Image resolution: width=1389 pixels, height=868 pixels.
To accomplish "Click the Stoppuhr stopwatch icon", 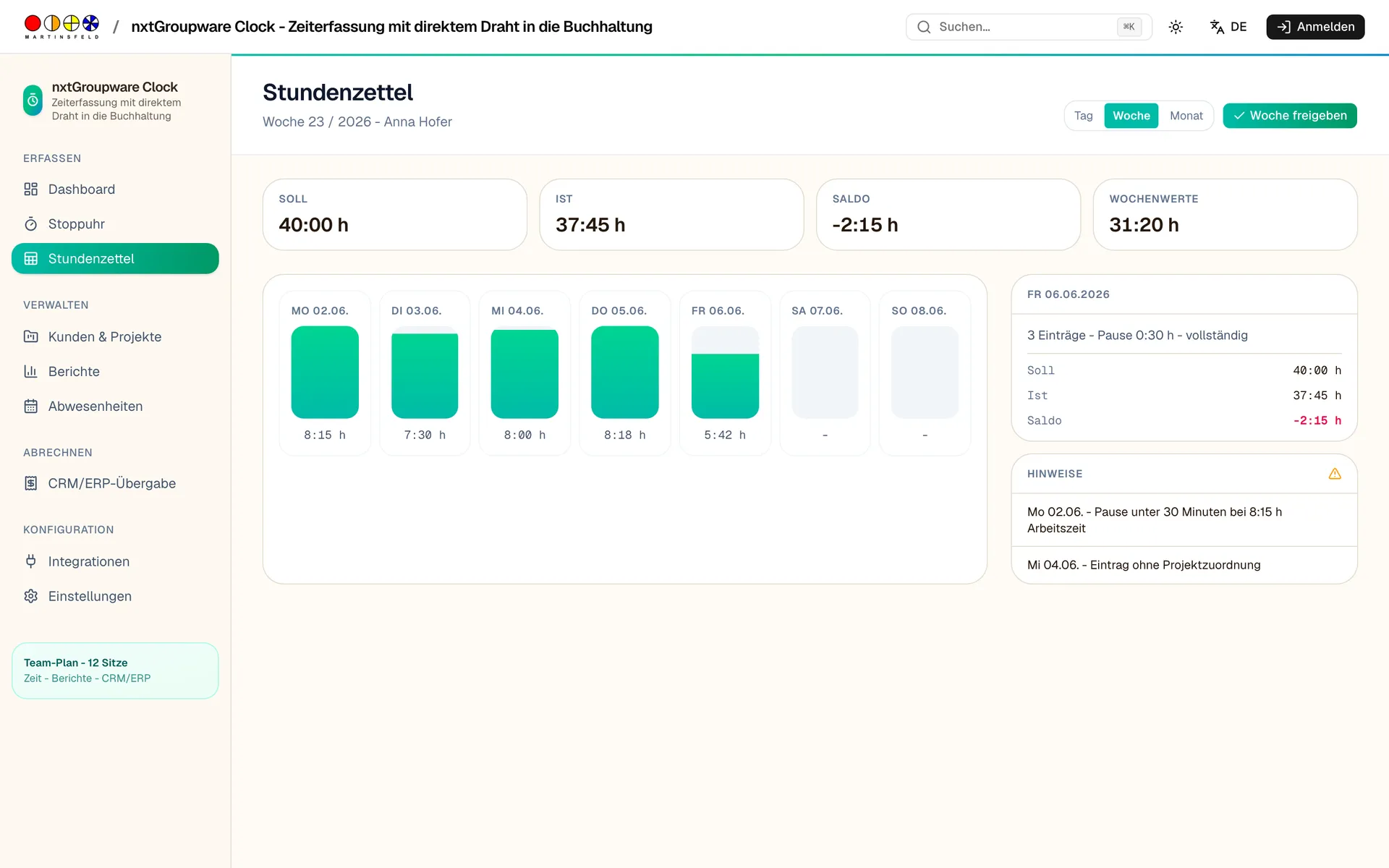I will (x=30, y=224).
